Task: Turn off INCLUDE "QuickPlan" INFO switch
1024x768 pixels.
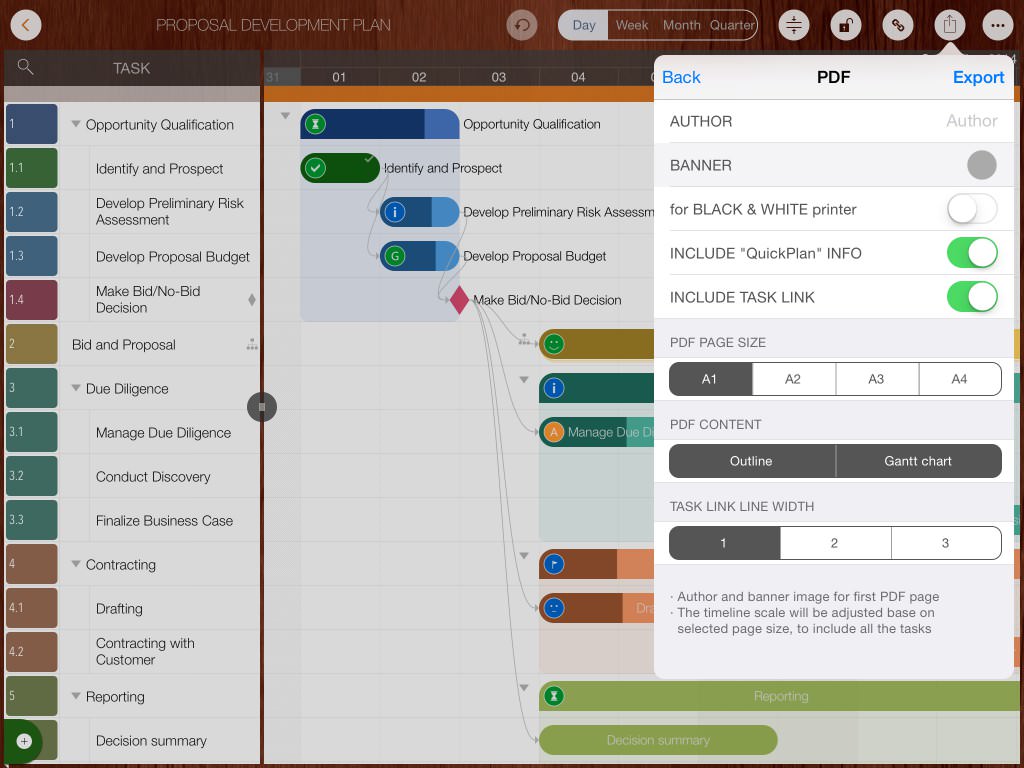Action: coord(972,253)
